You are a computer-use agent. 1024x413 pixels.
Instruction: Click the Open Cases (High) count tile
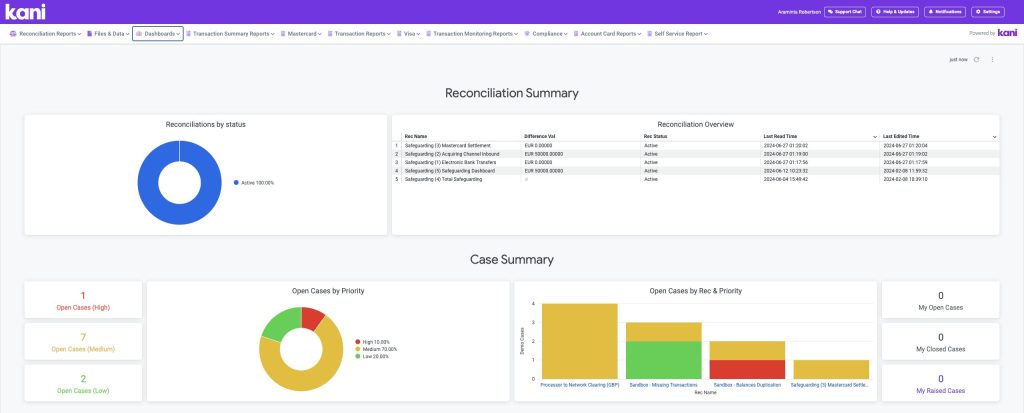(83, 300)
